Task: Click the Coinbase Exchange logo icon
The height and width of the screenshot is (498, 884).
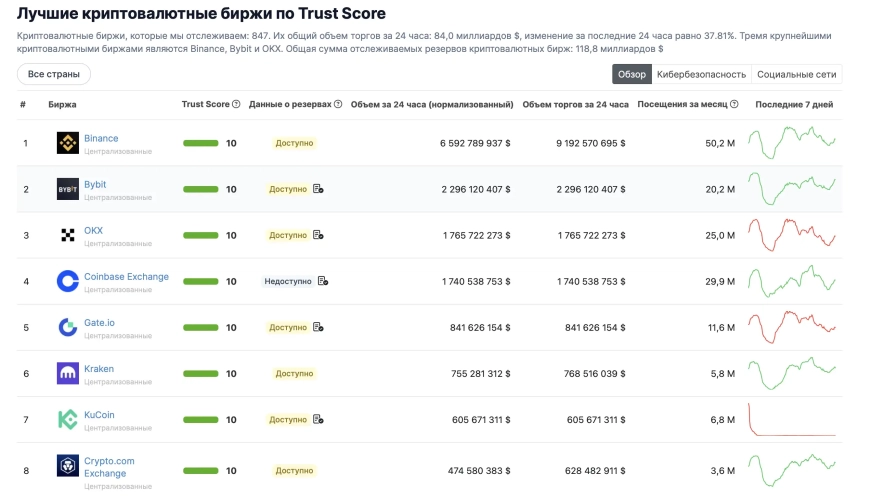Action: [x=67, y=281]
